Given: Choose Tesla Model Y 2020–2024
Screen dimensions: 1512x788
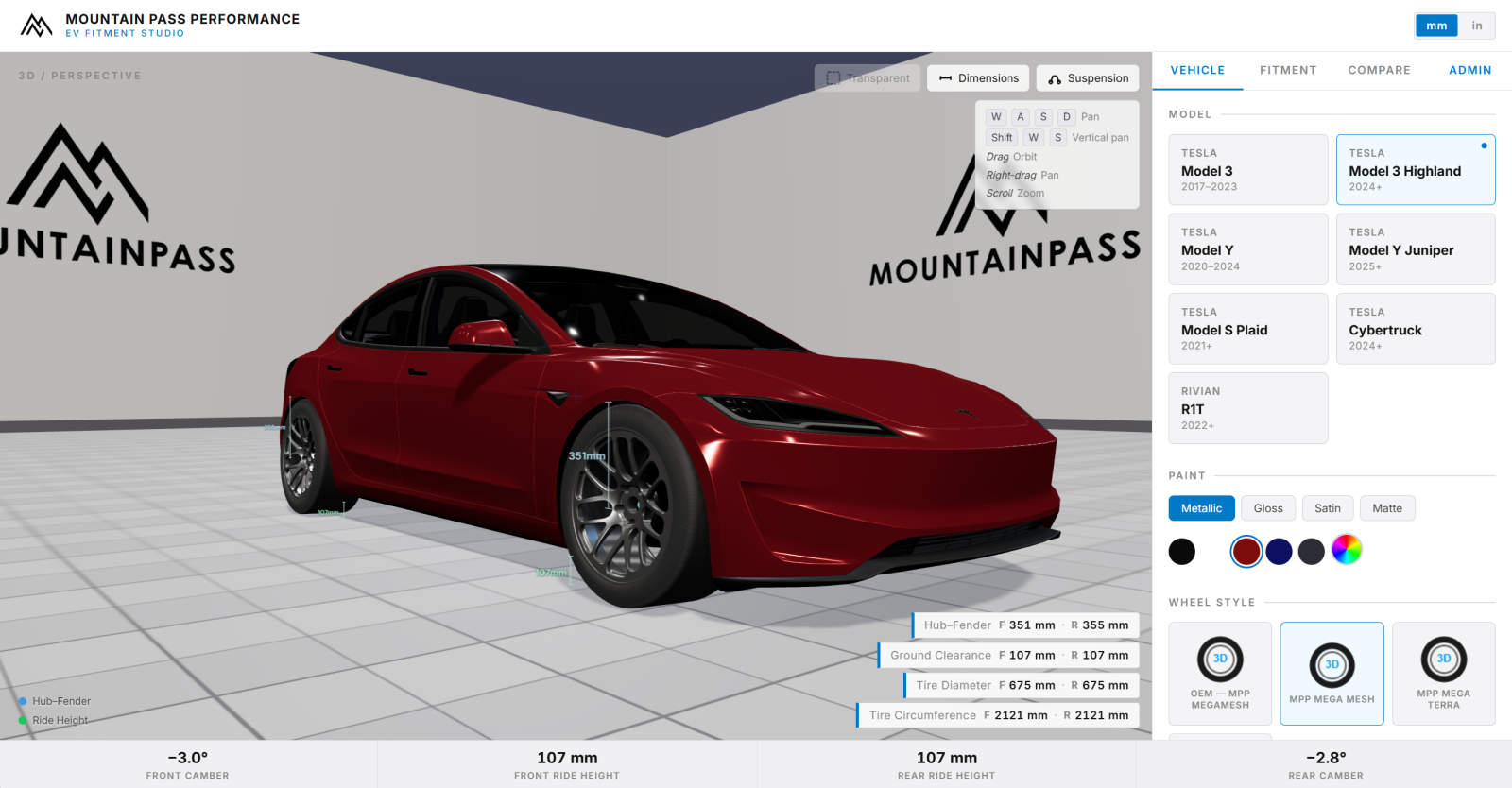Looking at the screenshot, I should [1248, 249].
